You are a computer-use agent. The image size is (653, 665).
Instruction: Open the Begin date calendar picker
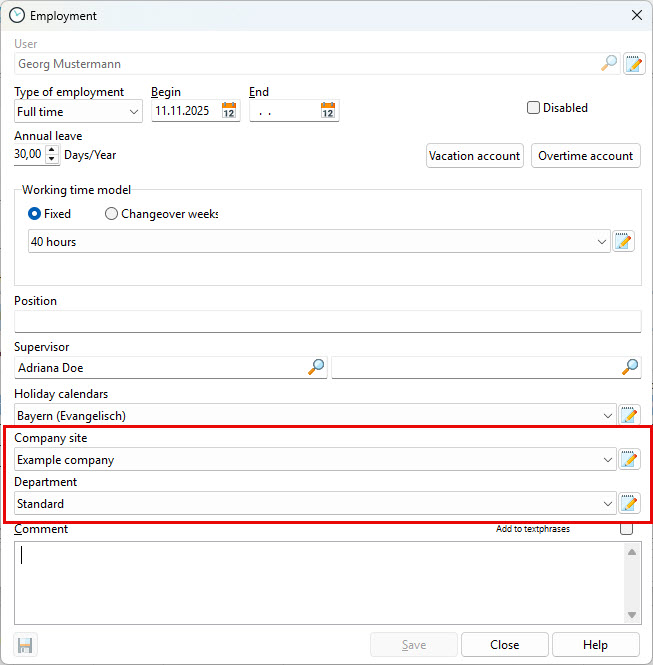[229, 111]
